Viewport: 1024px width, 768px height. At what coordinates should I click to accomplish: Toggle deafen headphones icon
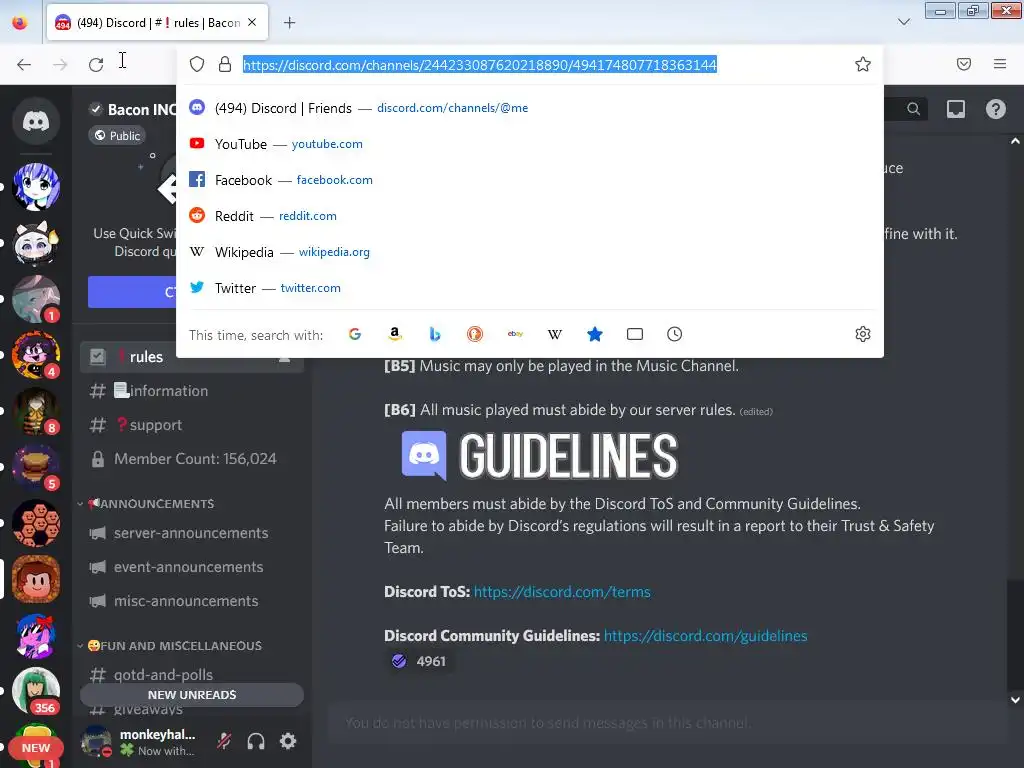[256, 741]
